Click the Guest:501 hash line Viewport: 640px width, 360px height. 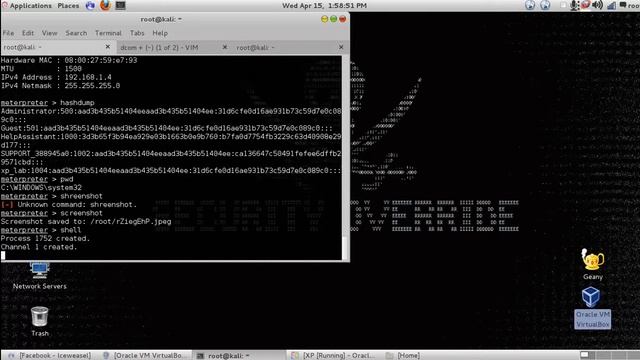(167, 128)
